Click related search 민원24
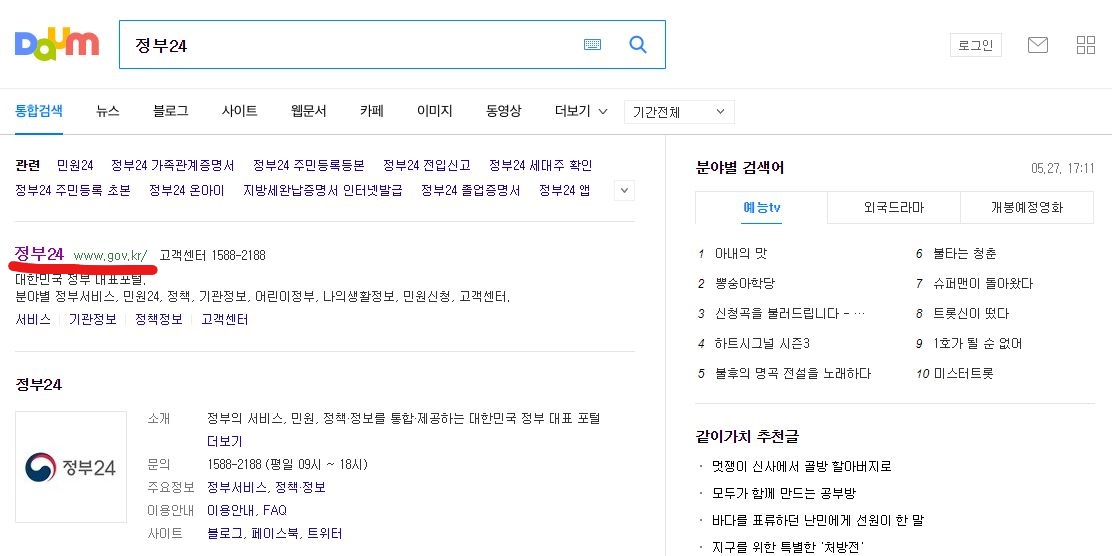This screenshot has height=556, width=1112. [75, 165]
